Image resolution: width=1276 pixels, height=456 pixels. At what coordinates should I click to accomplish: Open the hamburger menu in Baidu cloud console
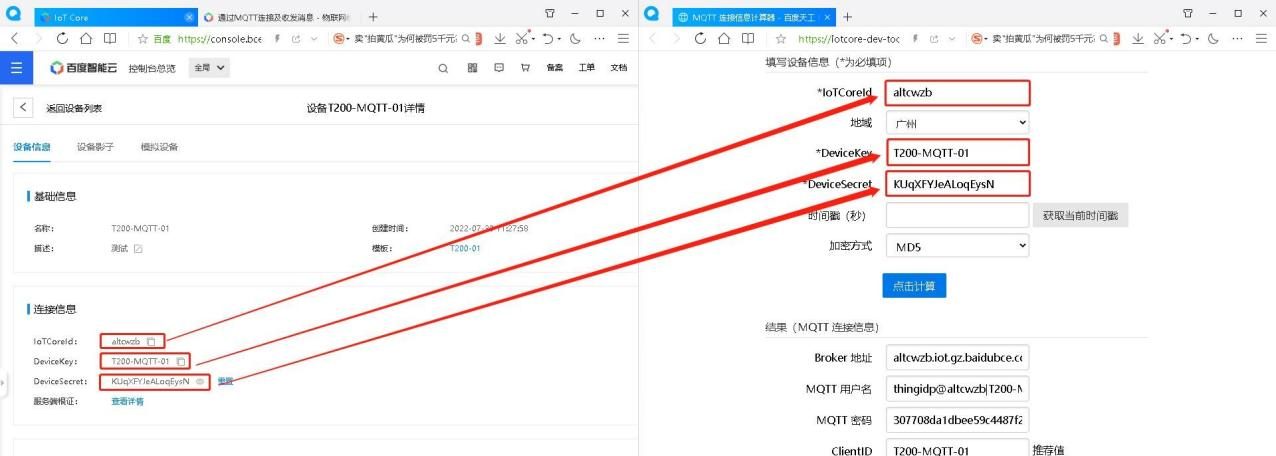click(x=15, y=68)
